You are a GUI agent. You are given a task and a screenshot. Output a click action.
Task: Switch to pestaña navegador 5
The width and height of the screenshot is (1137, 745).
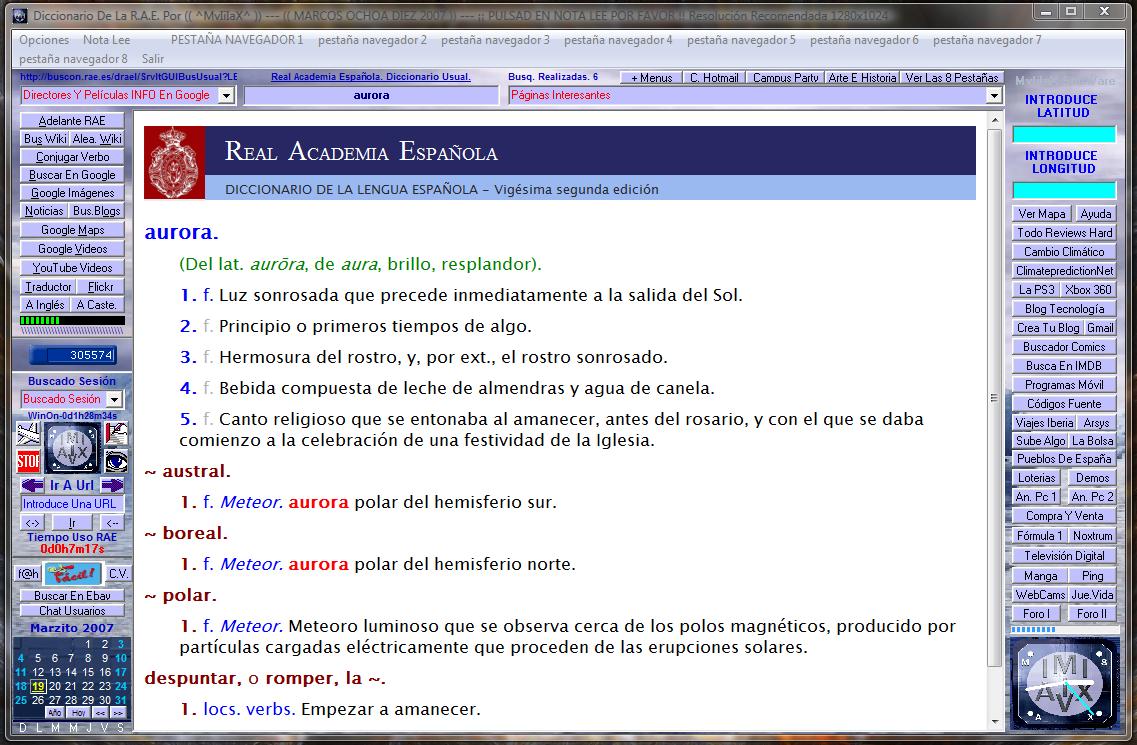[741, 40]
